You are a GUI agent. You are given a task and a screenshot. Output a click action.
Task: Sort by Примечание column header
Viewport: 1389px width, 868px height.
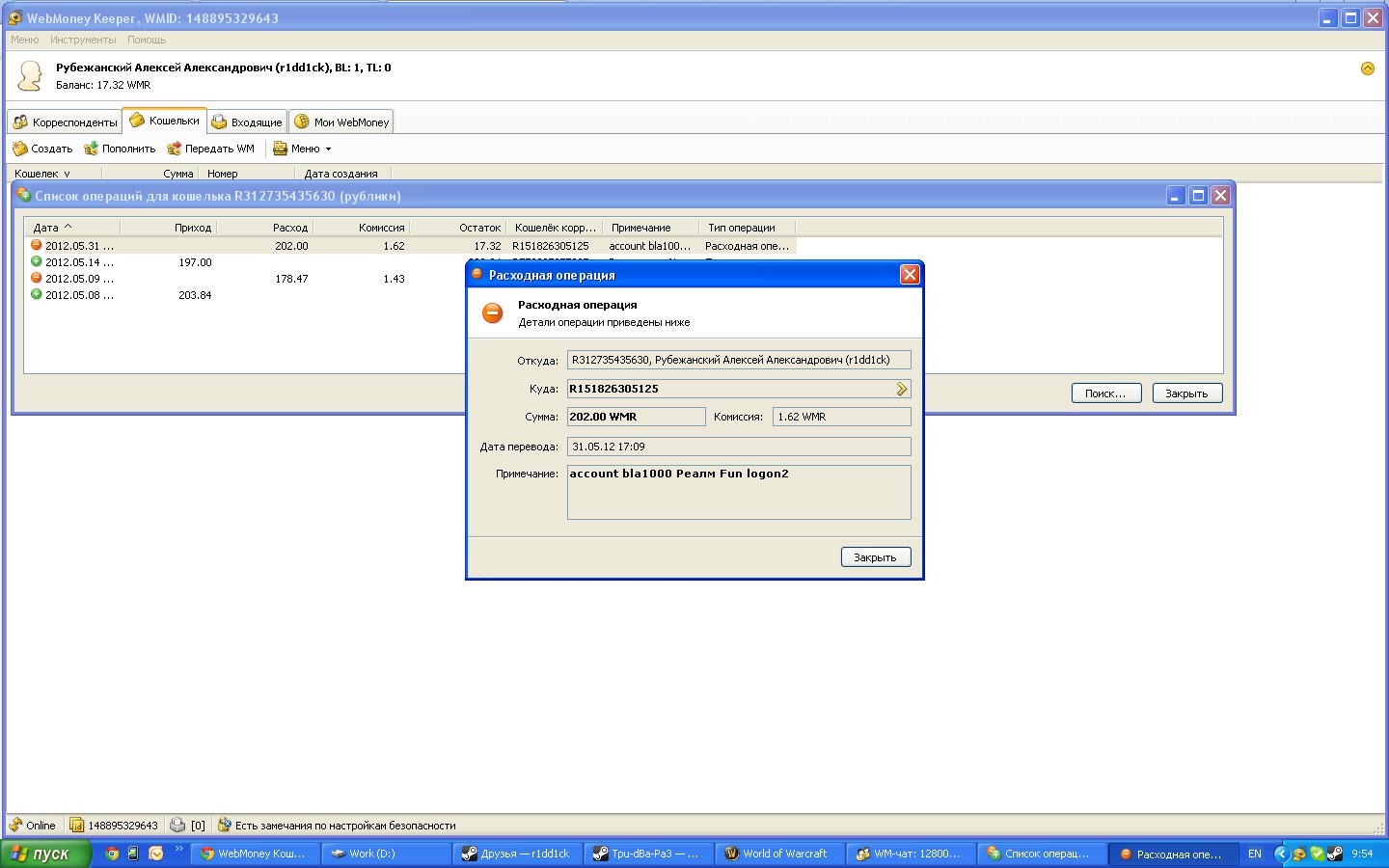(650, 228)
